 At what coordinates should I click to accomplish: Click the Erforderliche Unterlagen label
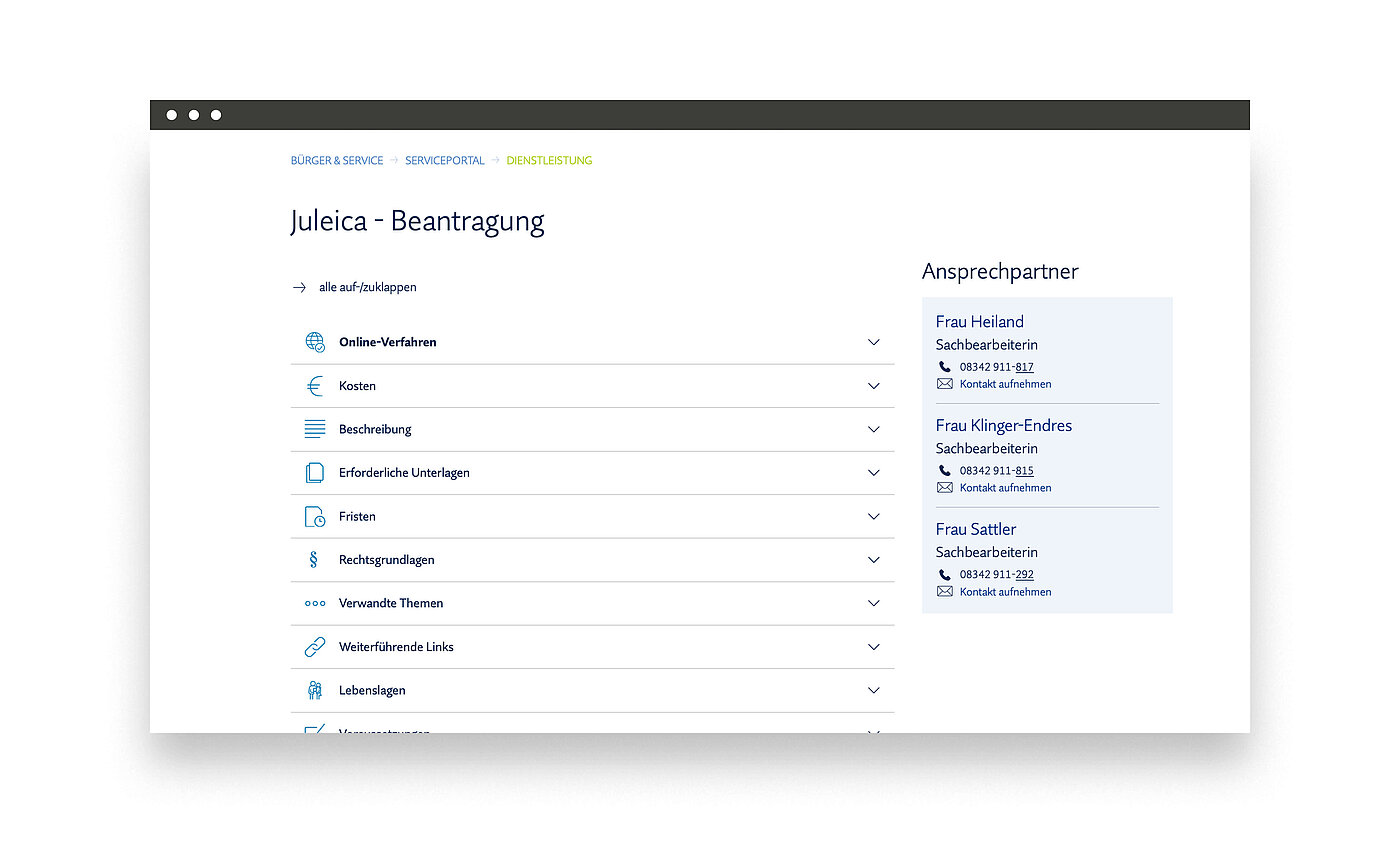pos(404,473)
